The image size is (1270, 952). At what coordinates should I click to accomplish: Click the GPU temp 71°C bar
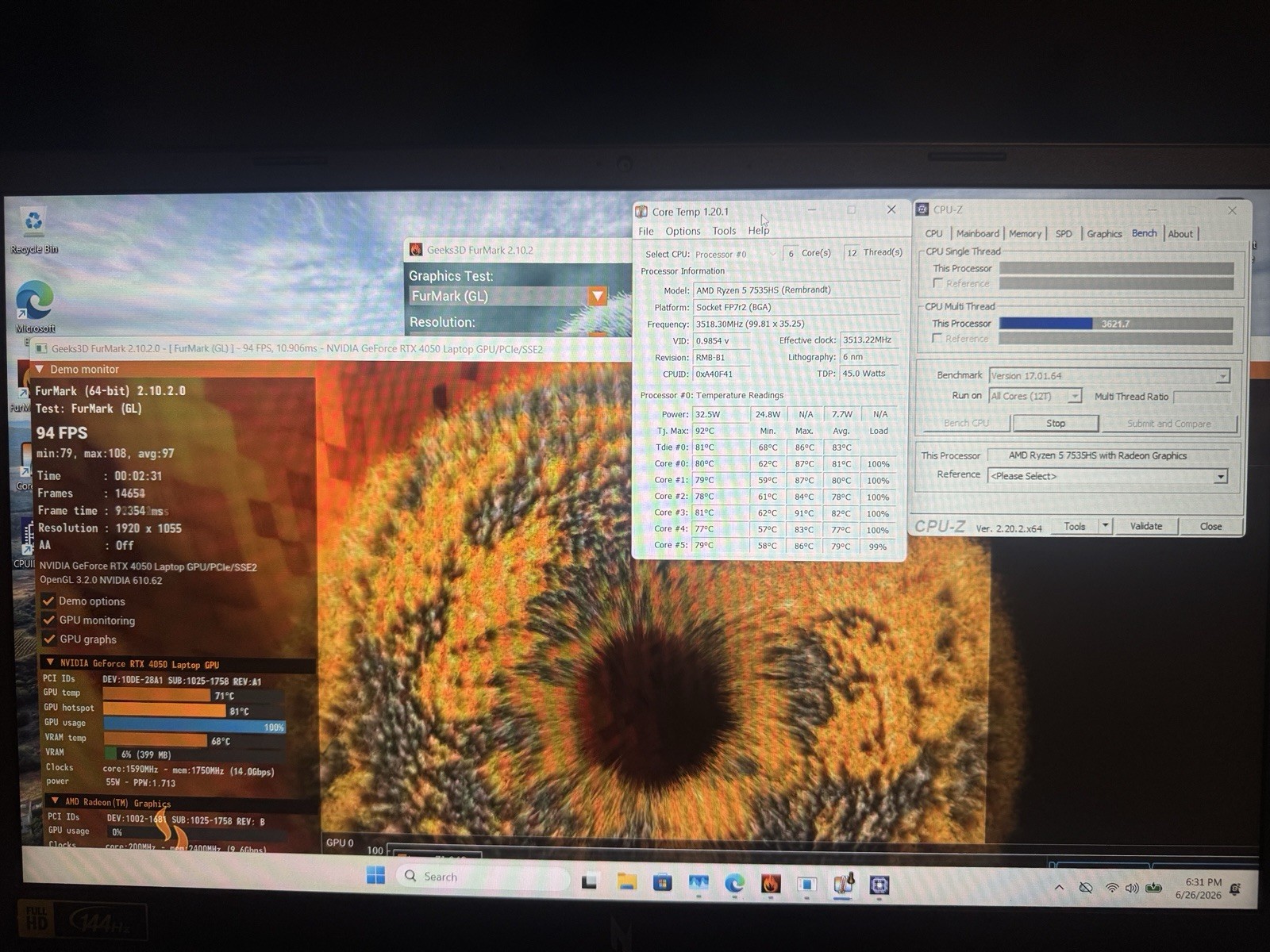coord(157,696)
